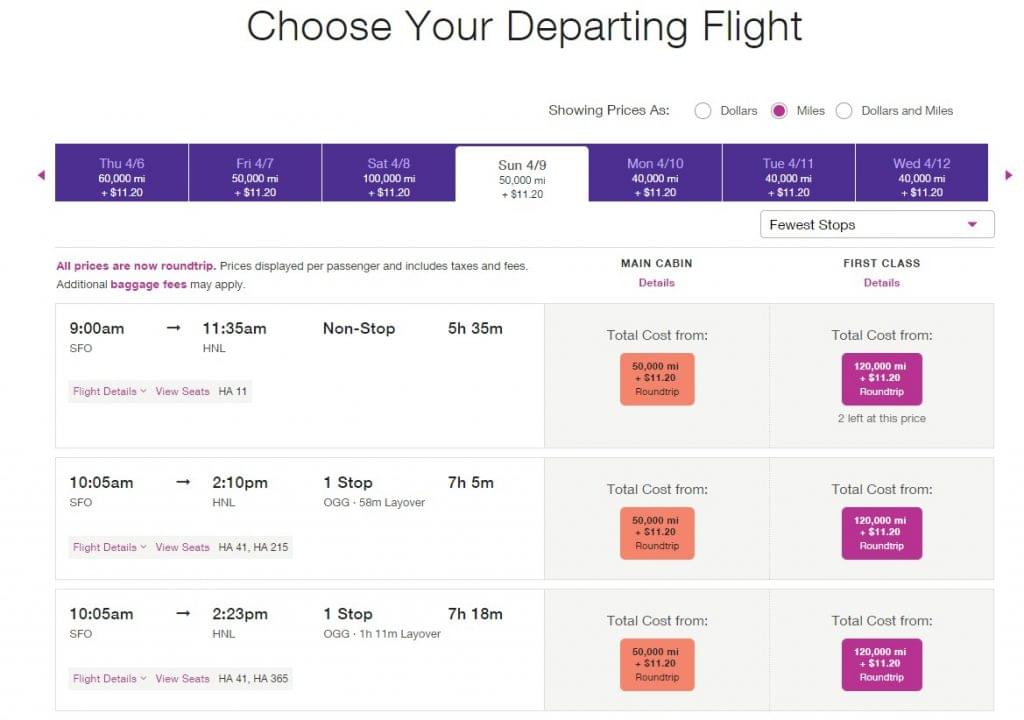Select the Miles price display option
The image size is (1024, 720).
click(x=779, y=111)
